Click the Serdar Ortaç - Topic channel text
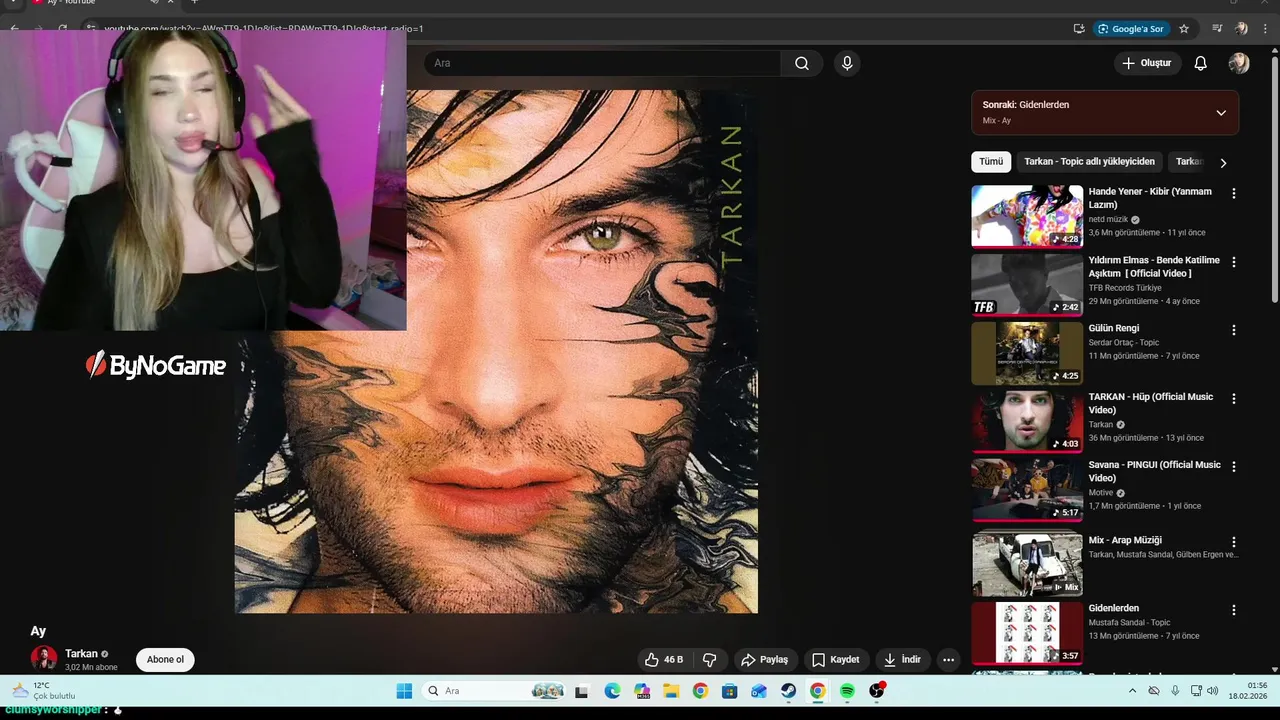Image resolution: width=1280 pixels, height=720 pixels. tap(1123, 342)
